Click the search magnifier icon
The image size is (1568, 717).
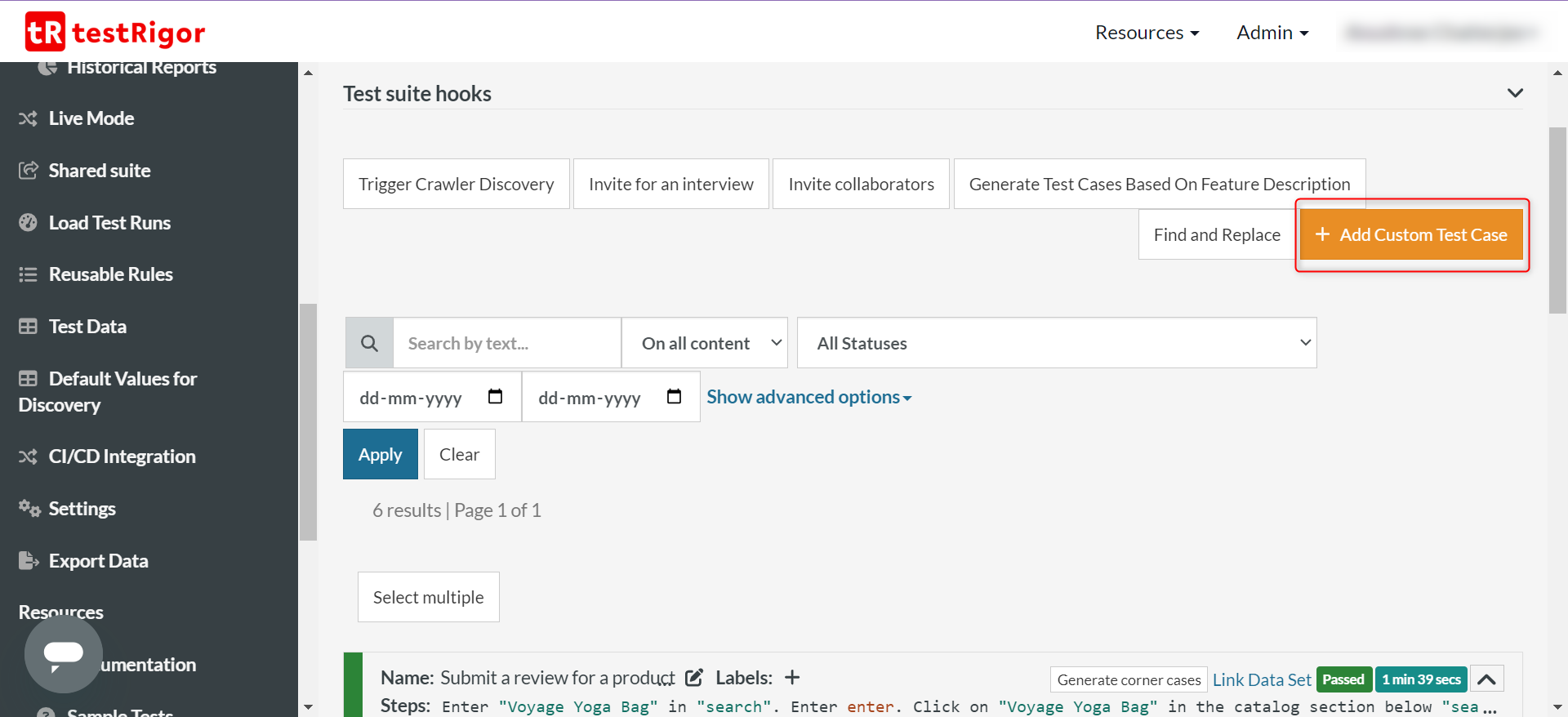coord(369,343)
